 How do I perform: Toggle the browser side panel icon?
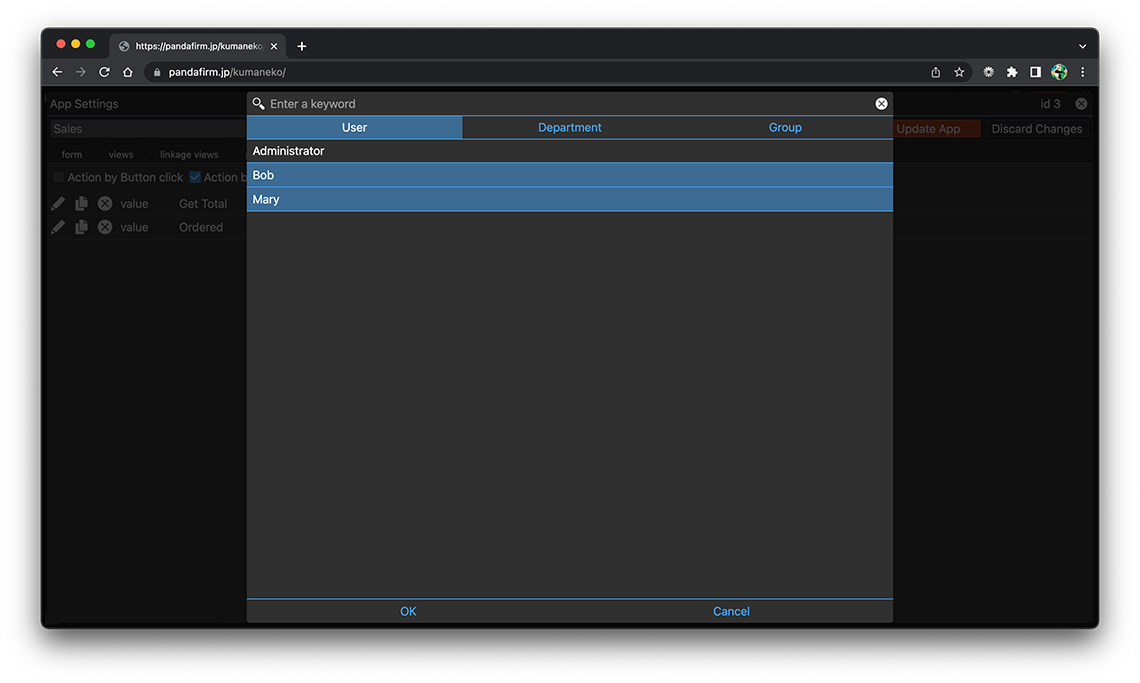pos(1035,72)
